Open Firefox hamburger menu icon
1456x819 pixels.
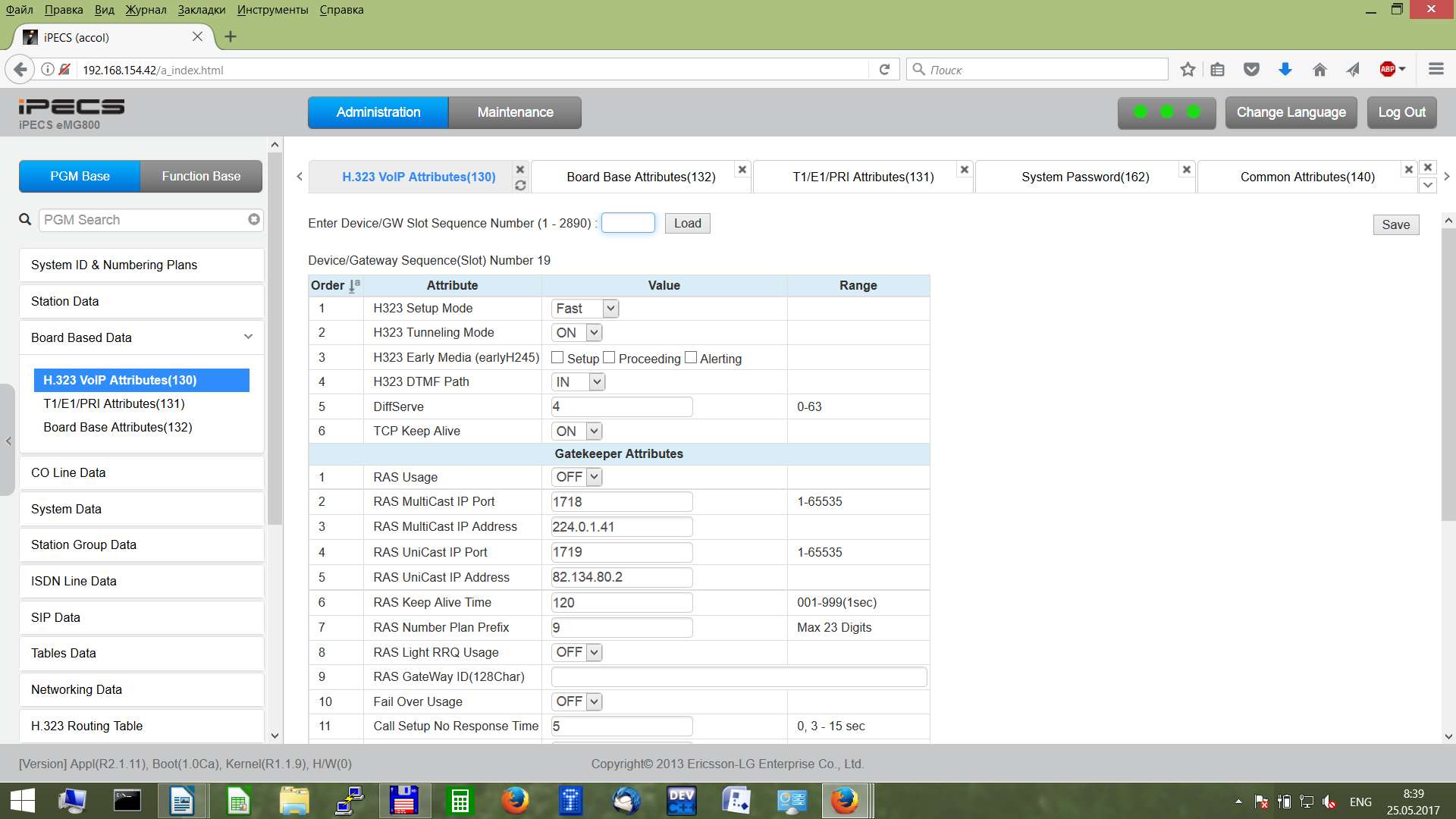point(1436,70)
